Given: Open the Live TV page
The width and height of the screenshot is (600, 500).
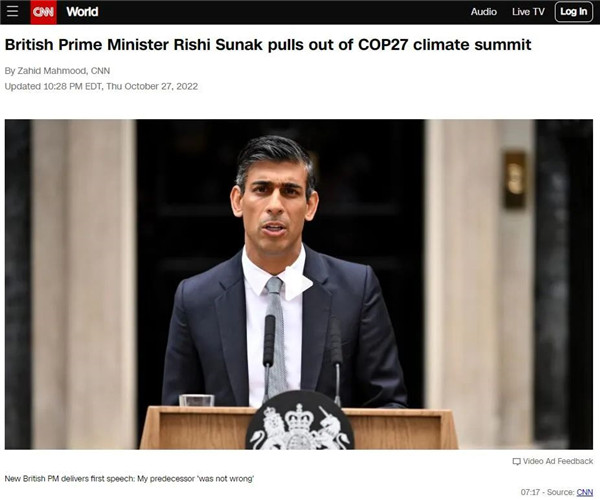Looking at the screenshot, I should point(528,12).
